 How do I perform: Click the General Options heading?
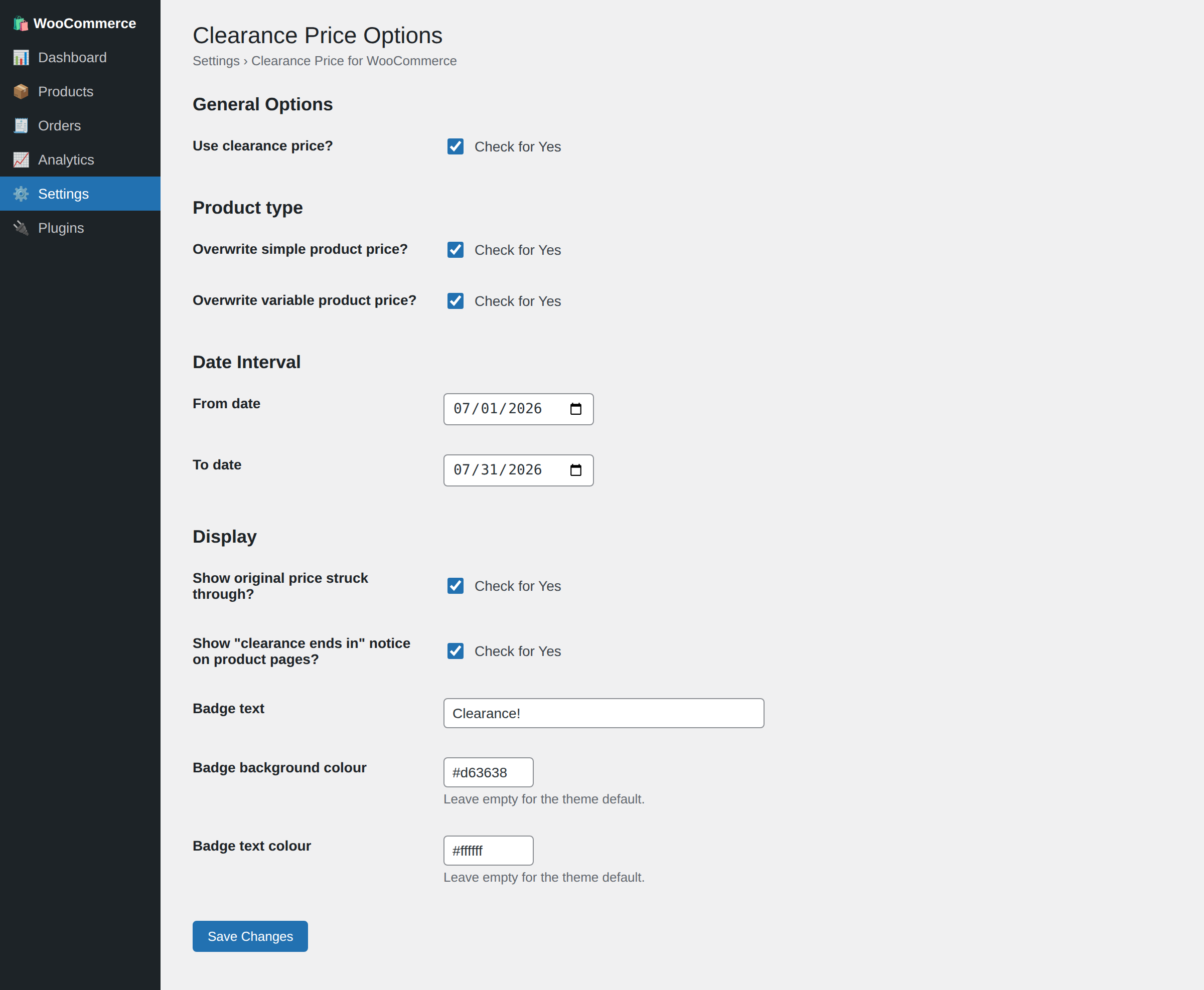(x=262, y=104)
